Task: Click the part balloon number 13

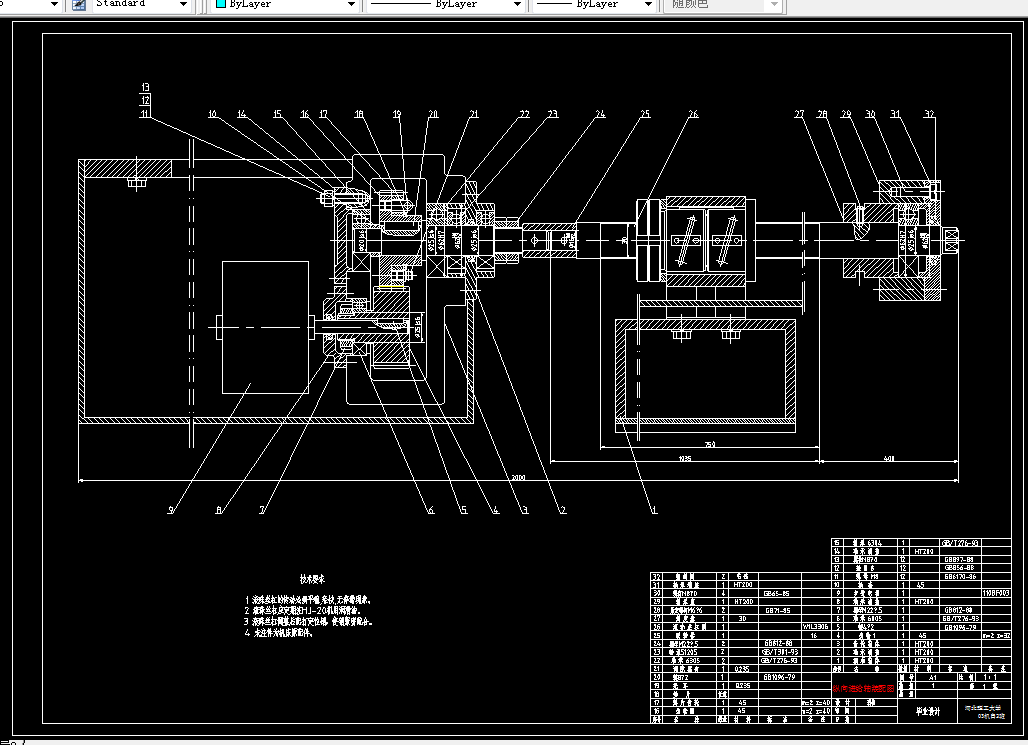Action: tap(145, 87)
